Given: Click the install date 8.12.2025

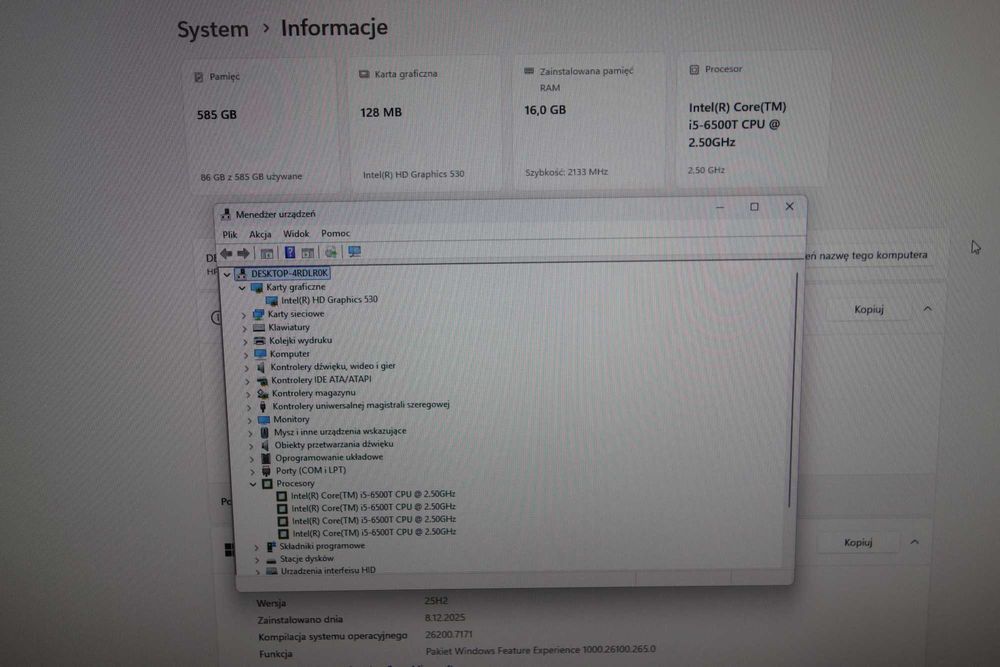Looking at the screenshot, I should [445, 618].
